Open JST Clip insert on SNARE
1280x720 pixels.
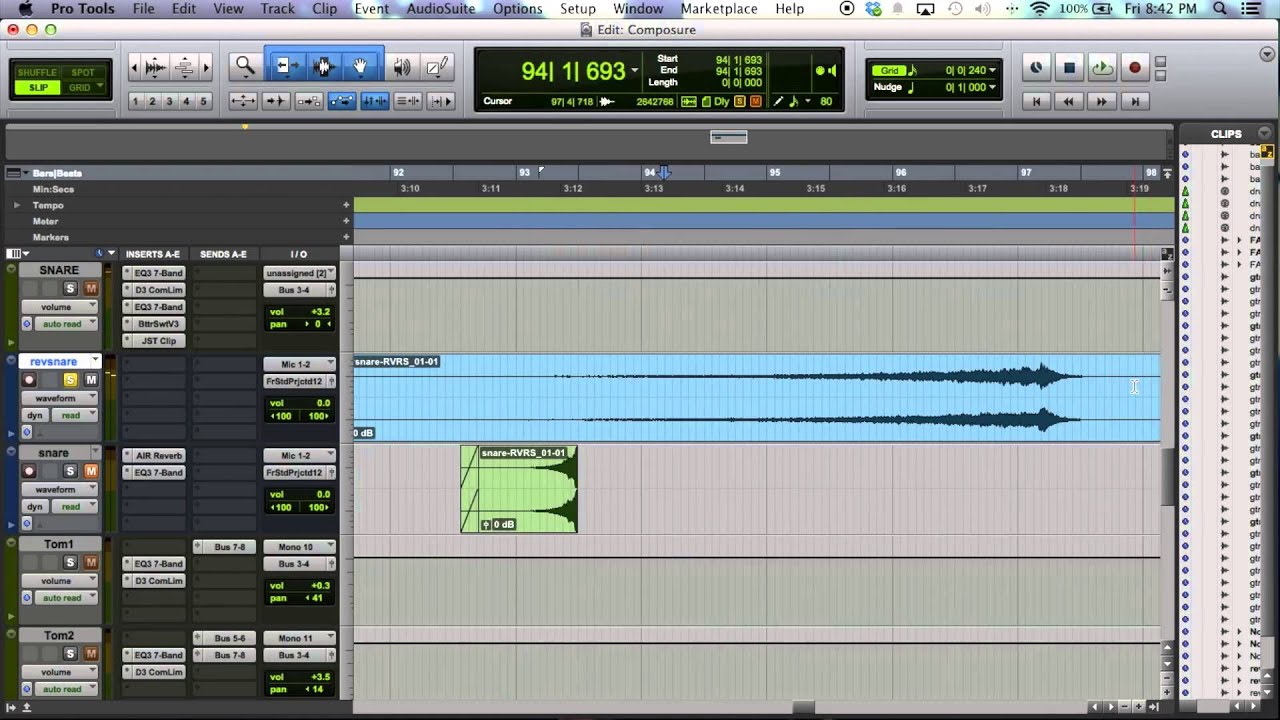[x=155, y=341]
